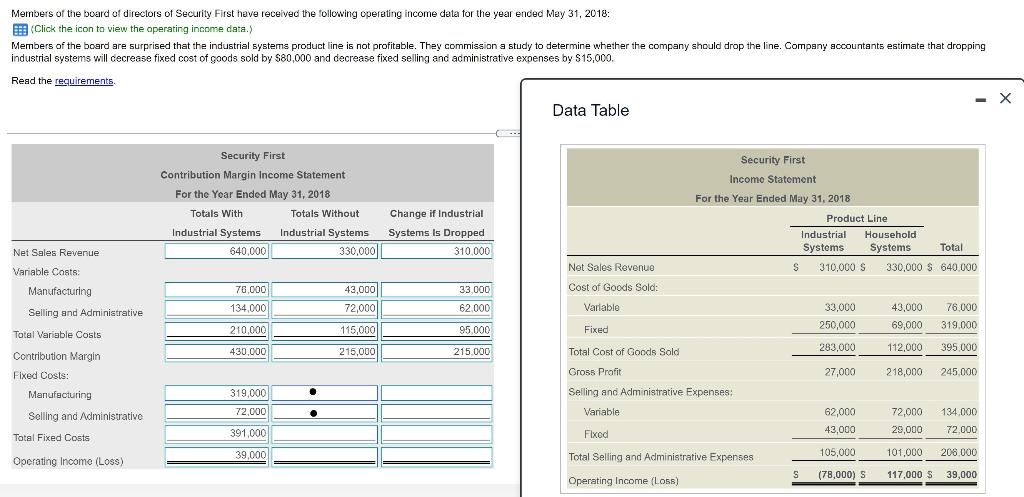This screenshot has width=1024, height=497.
Task: Click empty fixed Manufacturing Totals Without field
Action: click(x=325, y=393)
